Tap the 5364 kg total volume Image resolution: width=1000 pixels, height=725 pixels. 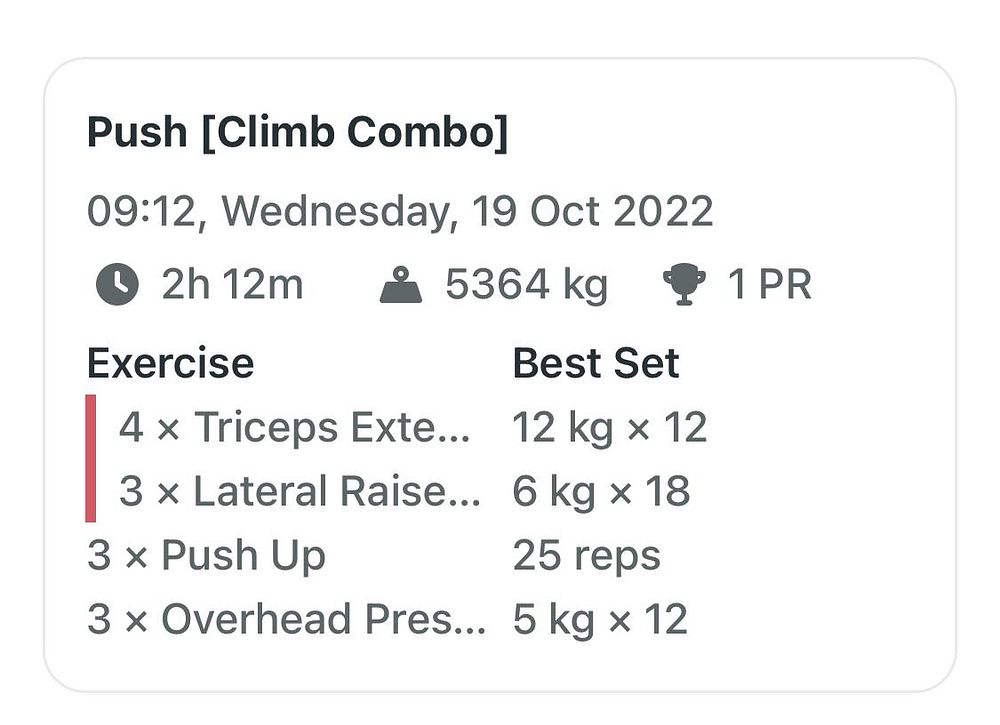[x=527, y=284]
